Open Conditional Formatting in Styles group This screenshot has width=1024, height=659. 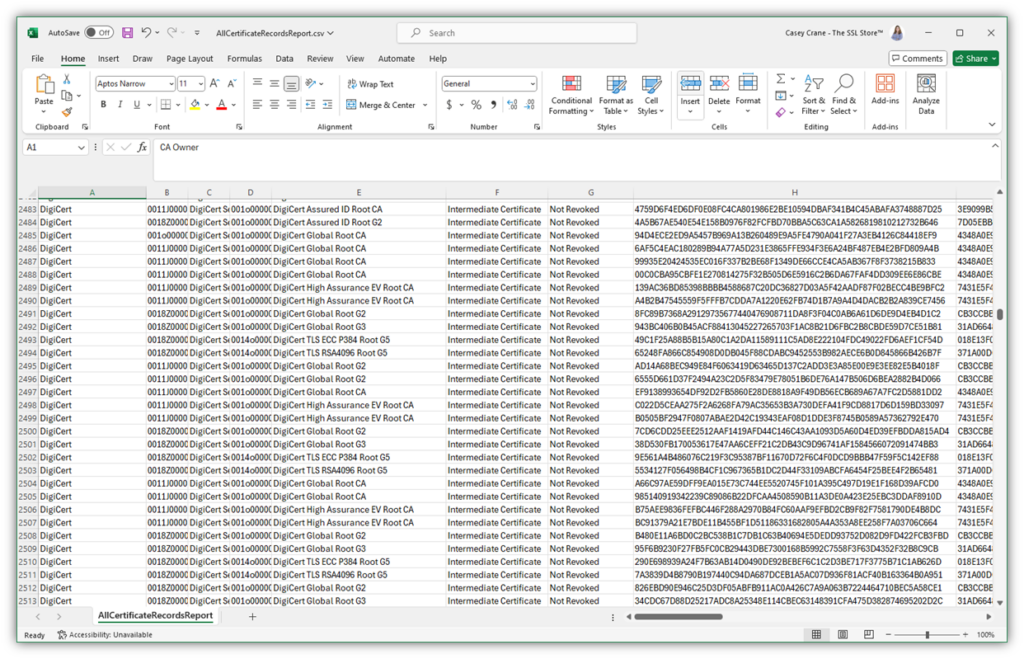click(571, 93)
